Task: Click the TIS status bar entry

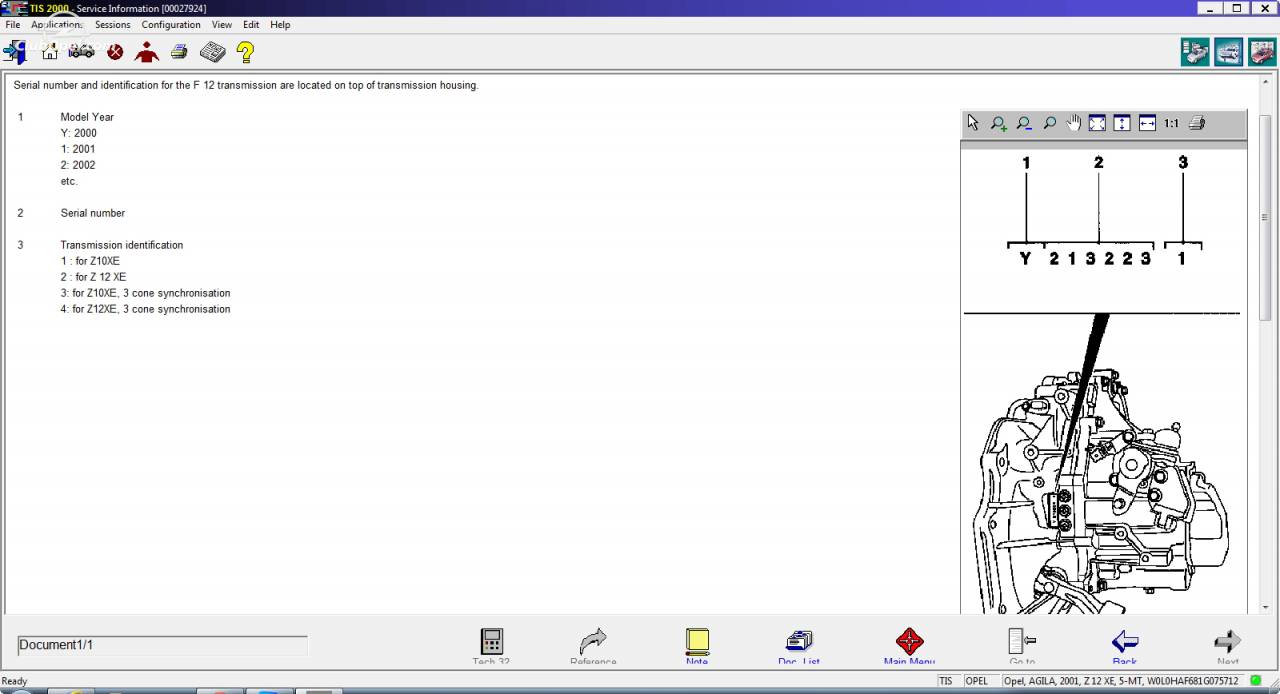Action: click(946, 681)
